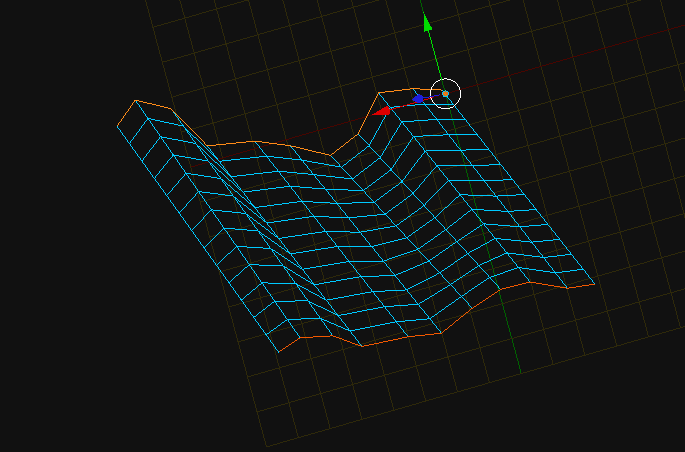Grab the red X-axis arrow of the gizmo
This screenshot has width=685, height=452.
[x=381, y=110]
